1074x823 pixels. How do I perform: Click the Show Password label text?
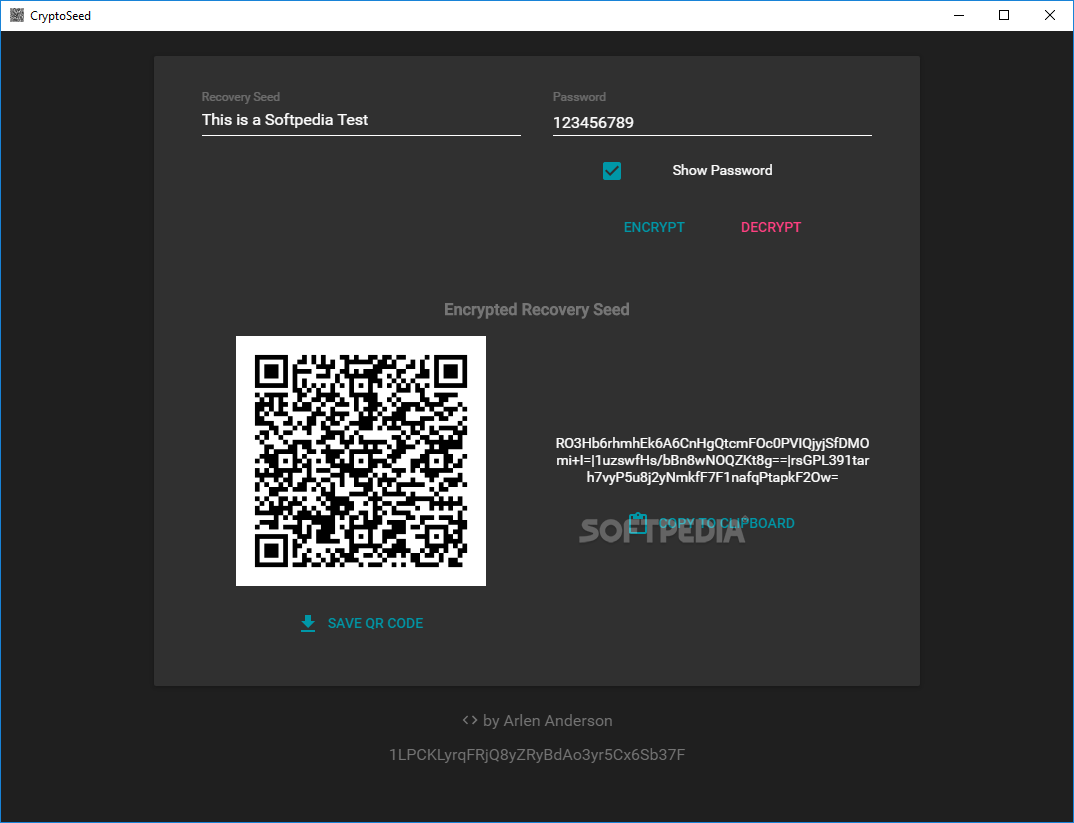722,170
